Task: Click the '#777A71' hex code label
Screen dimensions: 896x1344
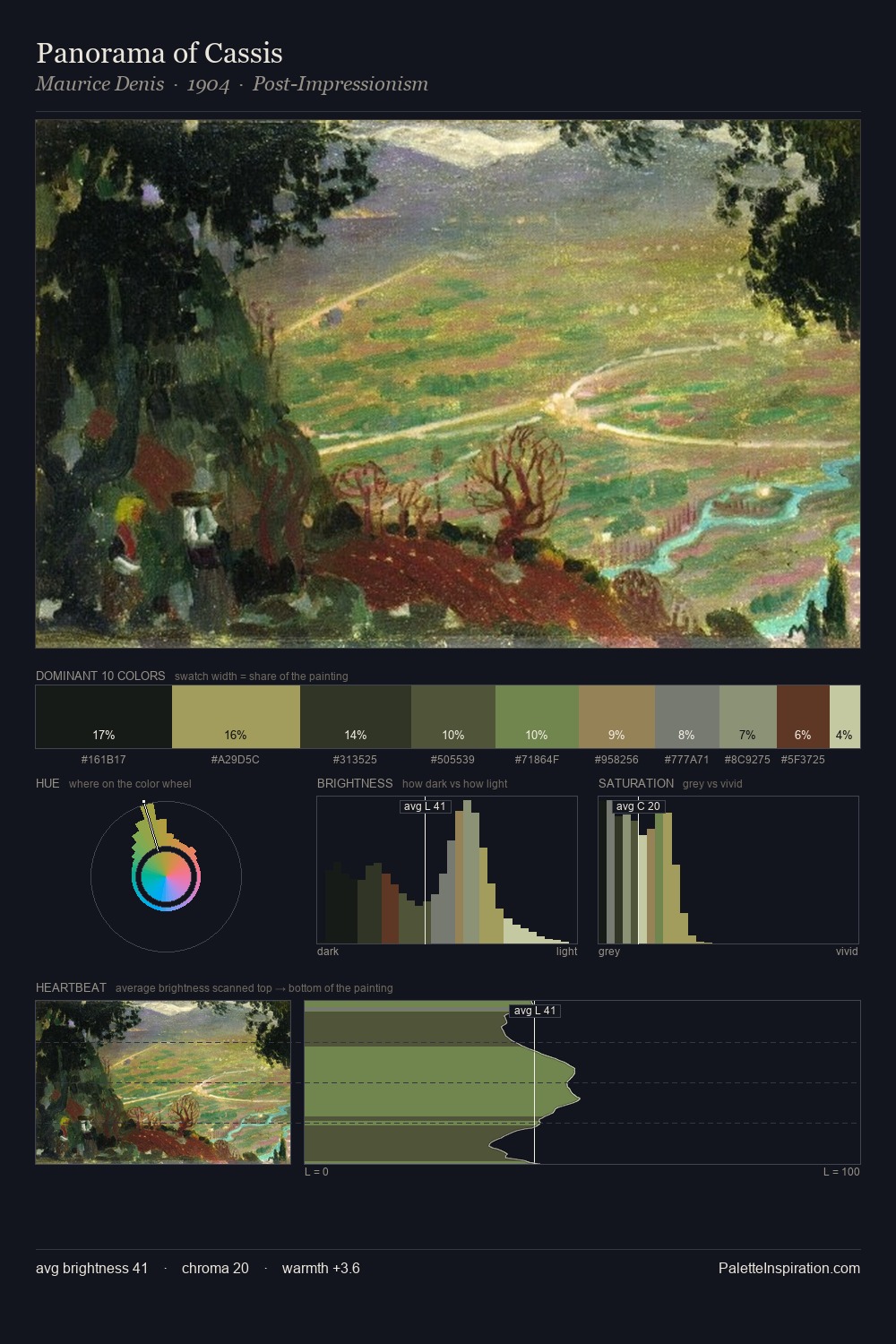Action: [687, 760]
